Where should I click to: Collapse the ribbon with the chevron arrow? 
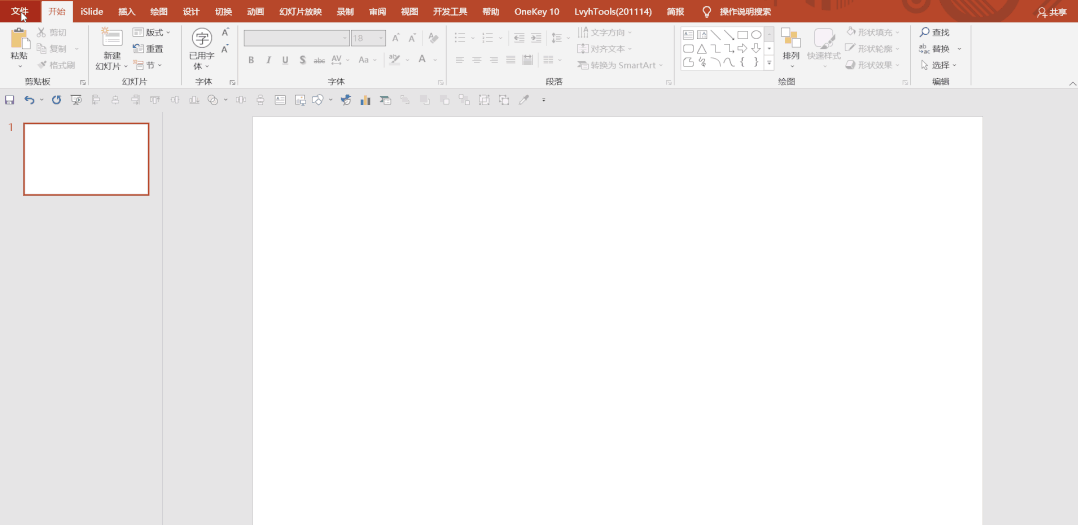click(1072, 83)
